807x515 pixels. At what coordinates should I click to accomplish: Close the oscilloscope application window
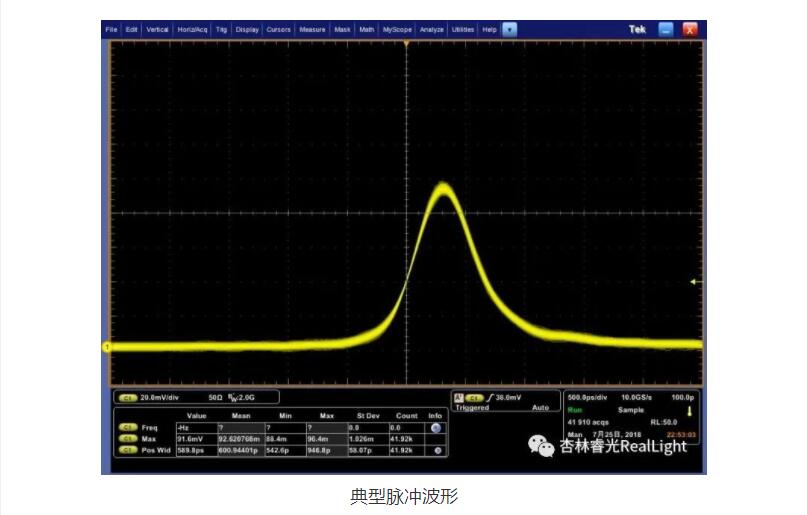(690, 29)
